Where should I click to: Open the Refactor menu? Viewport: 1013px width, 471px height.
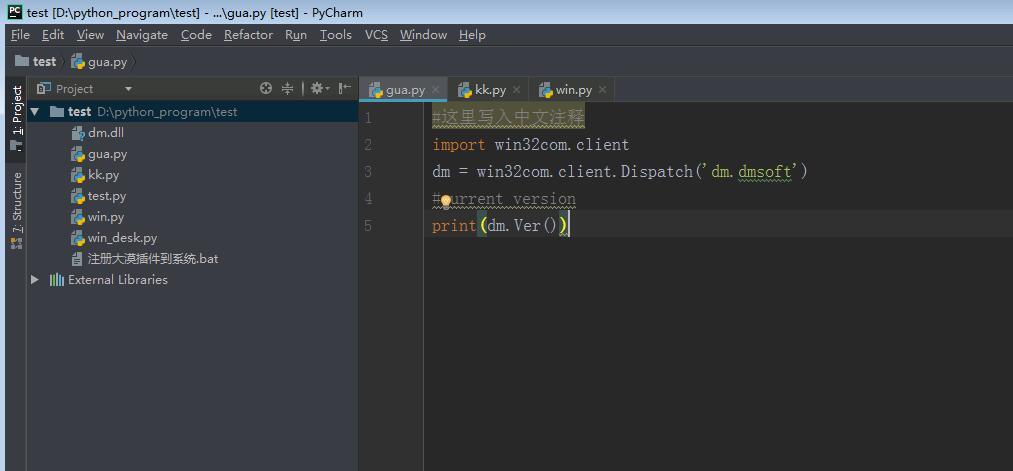point(248,35)
